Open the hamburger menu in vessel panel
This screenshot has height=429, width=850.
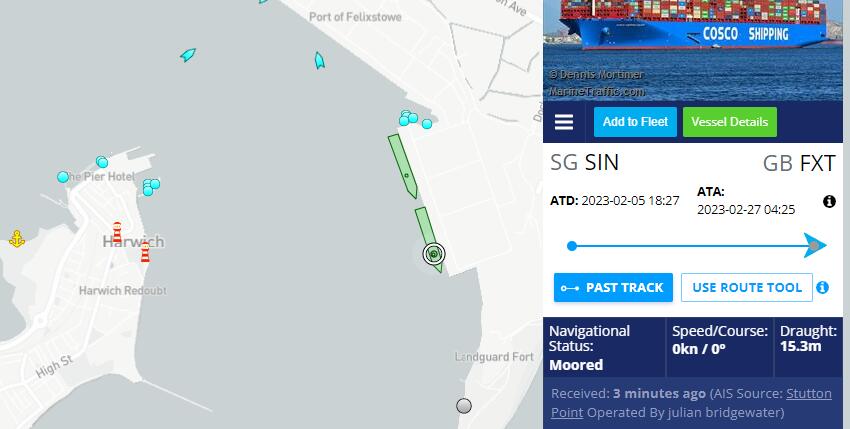[x=564, y=122]
